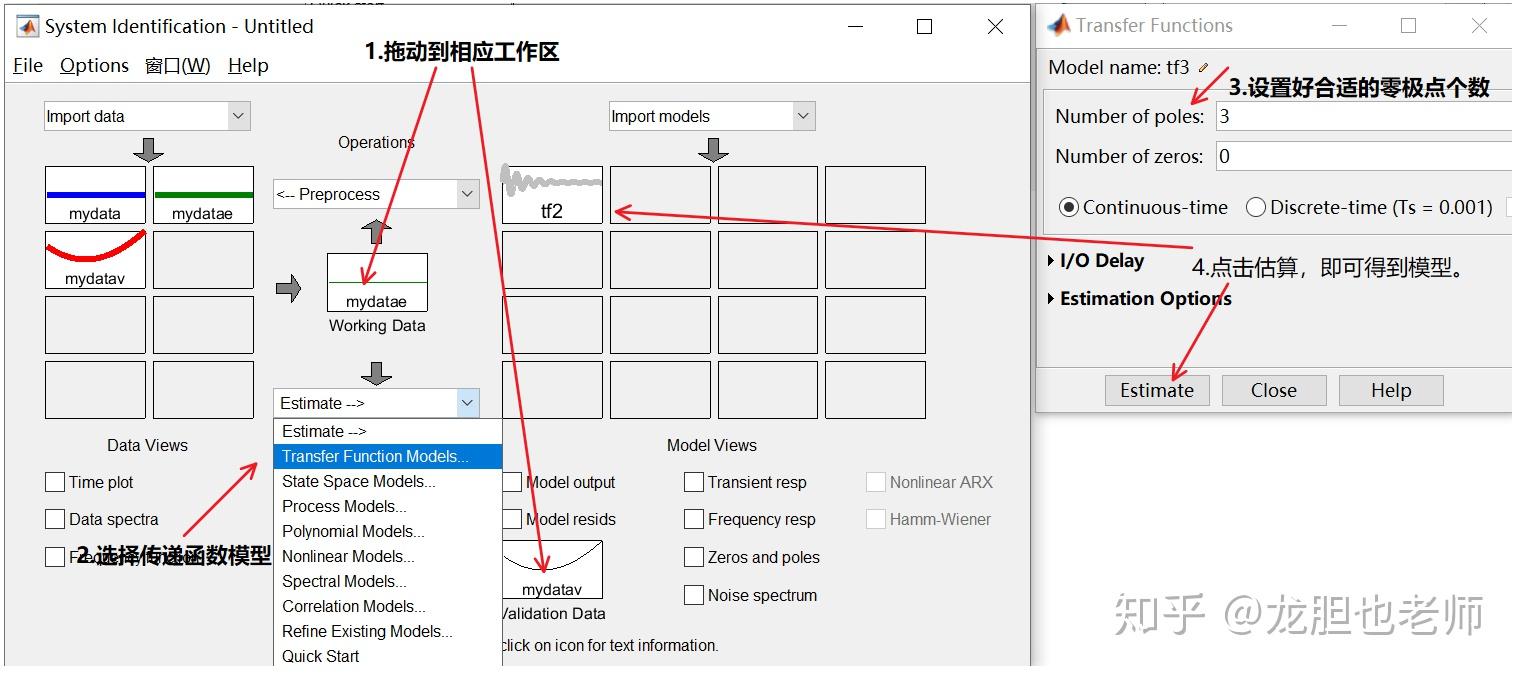Click the Number of poles field

coord(1367,116)
